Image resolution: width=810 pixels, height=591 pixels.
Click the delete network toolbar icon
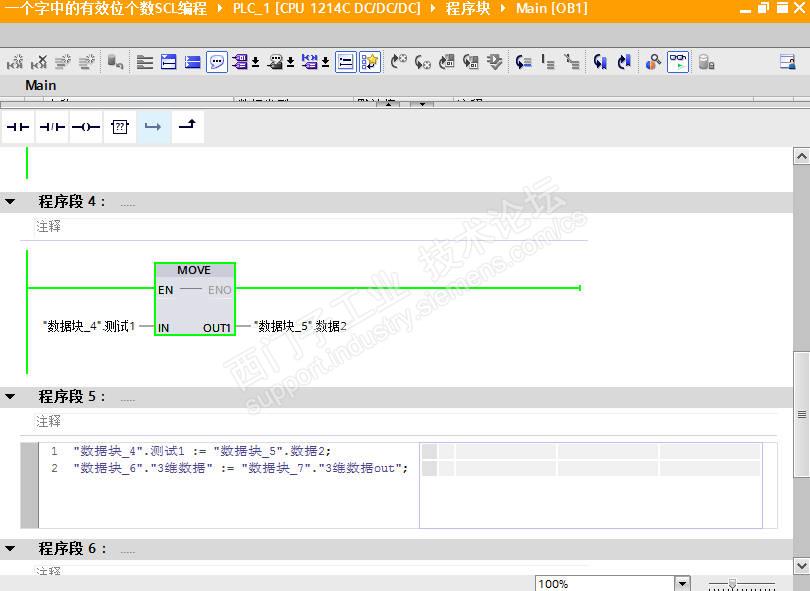[39, 62]
